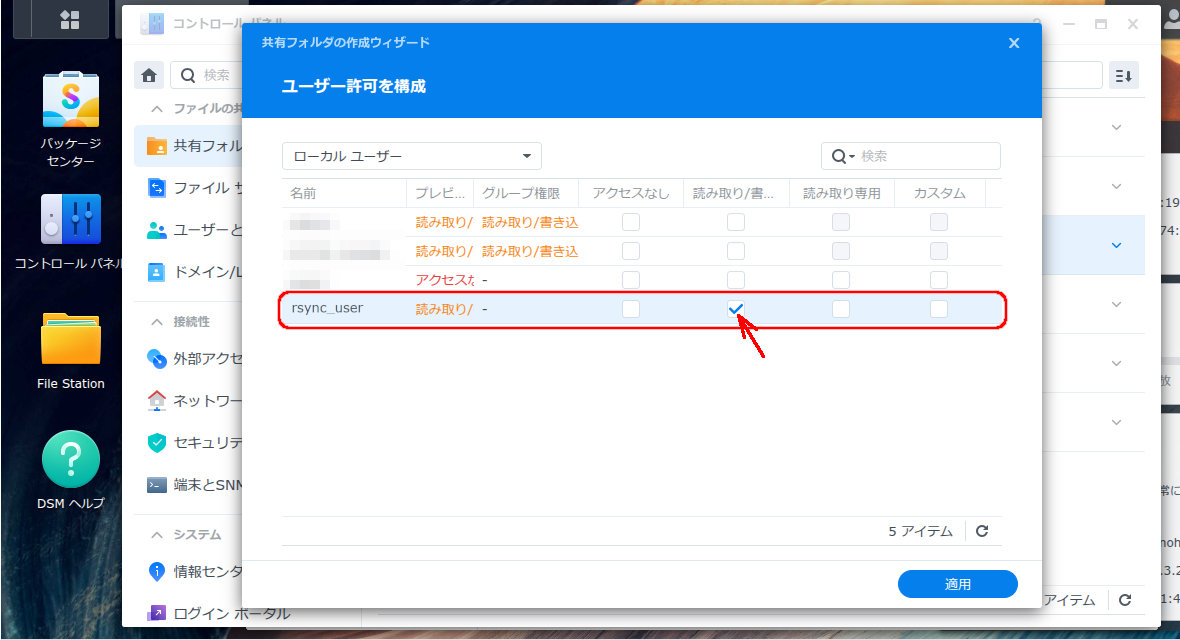Check no access for the first user row
Screen dimensions: 1180x640
pos(631,222)
